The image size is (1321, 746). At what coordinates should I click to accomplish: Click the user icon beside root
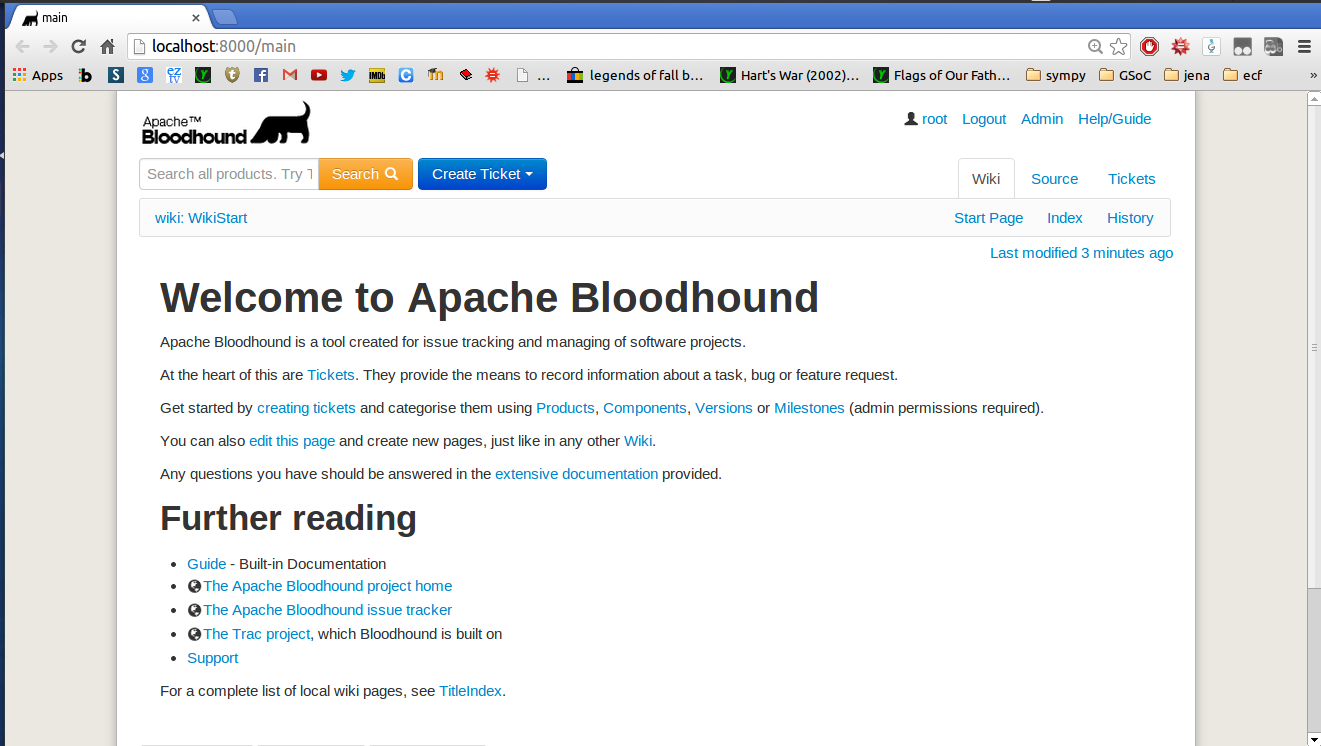tap(911, 119)
